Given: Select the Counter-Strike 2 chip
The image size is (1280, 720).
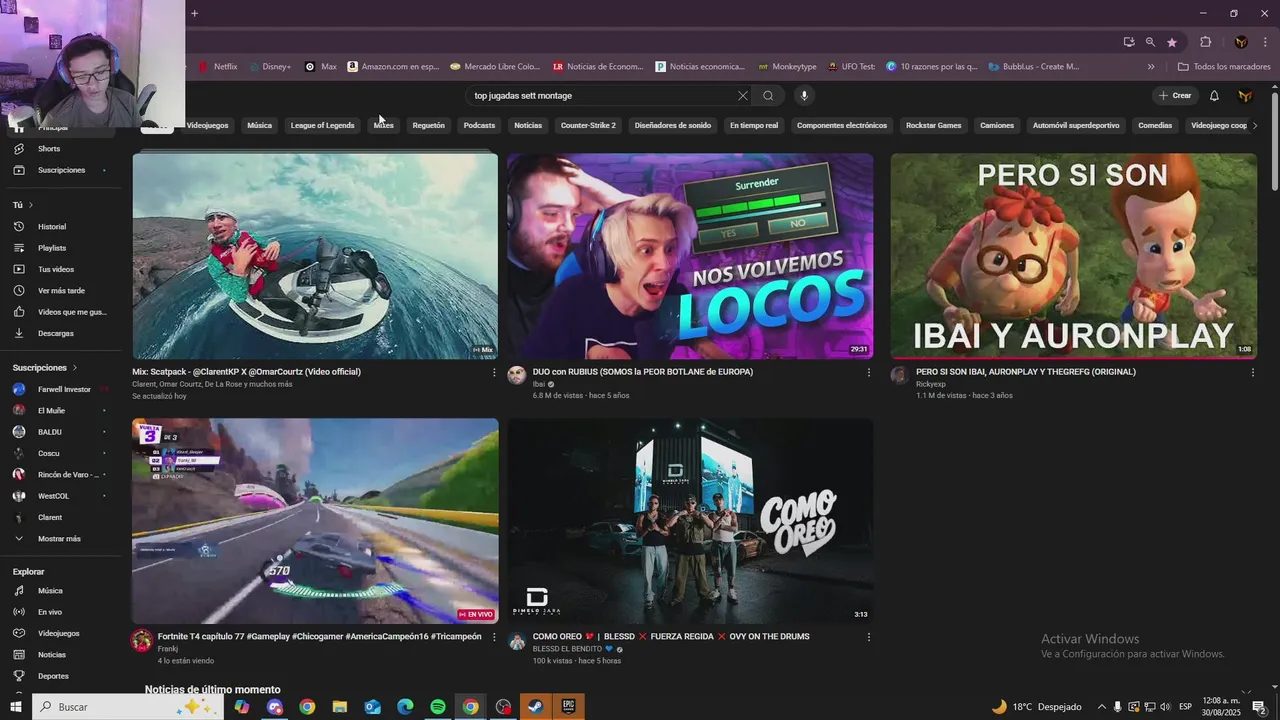Looking at the screenshot, I should click(588, 125).
